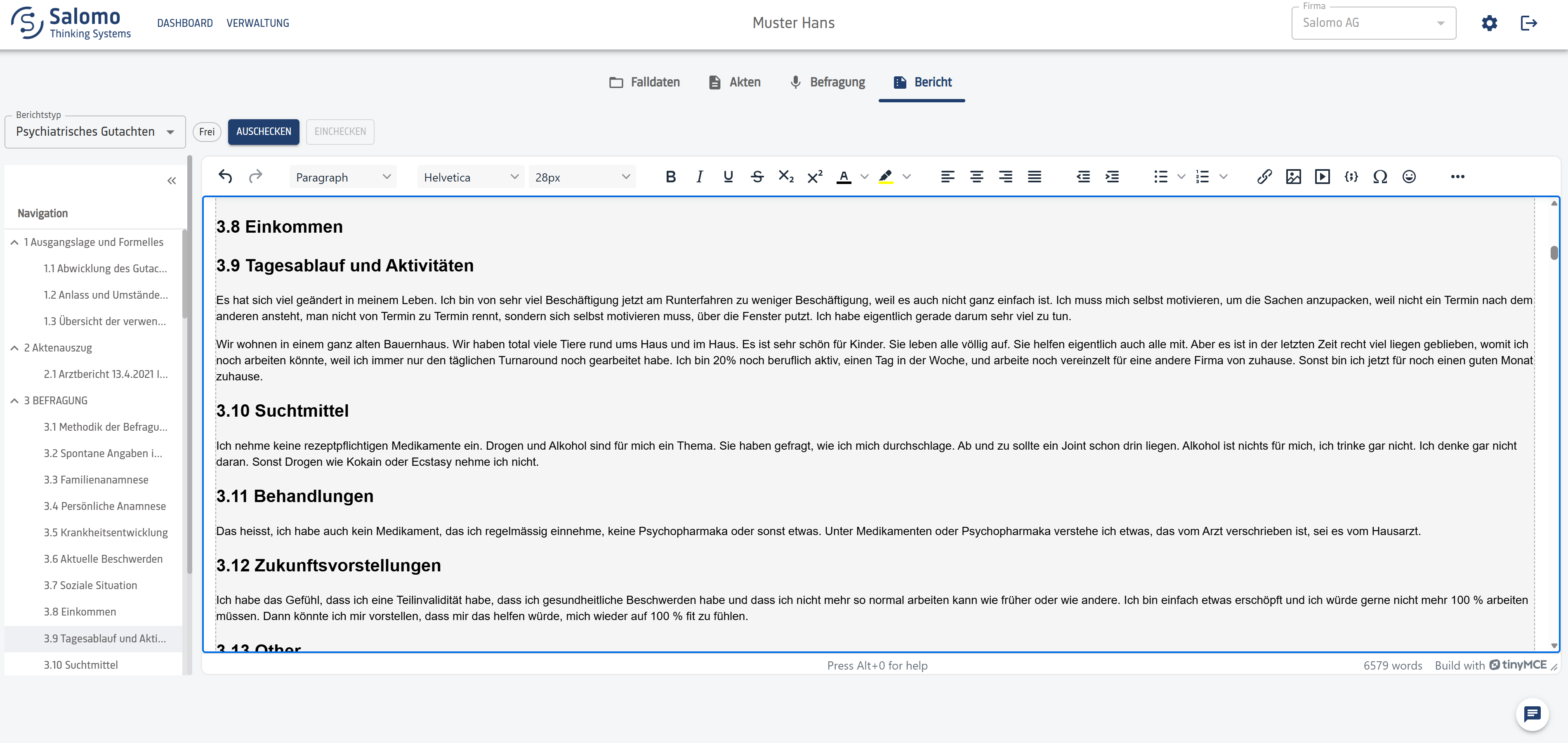Insert a numbered list
The height and width of the screenshot is (743, 1568).
pos(1202,177)
